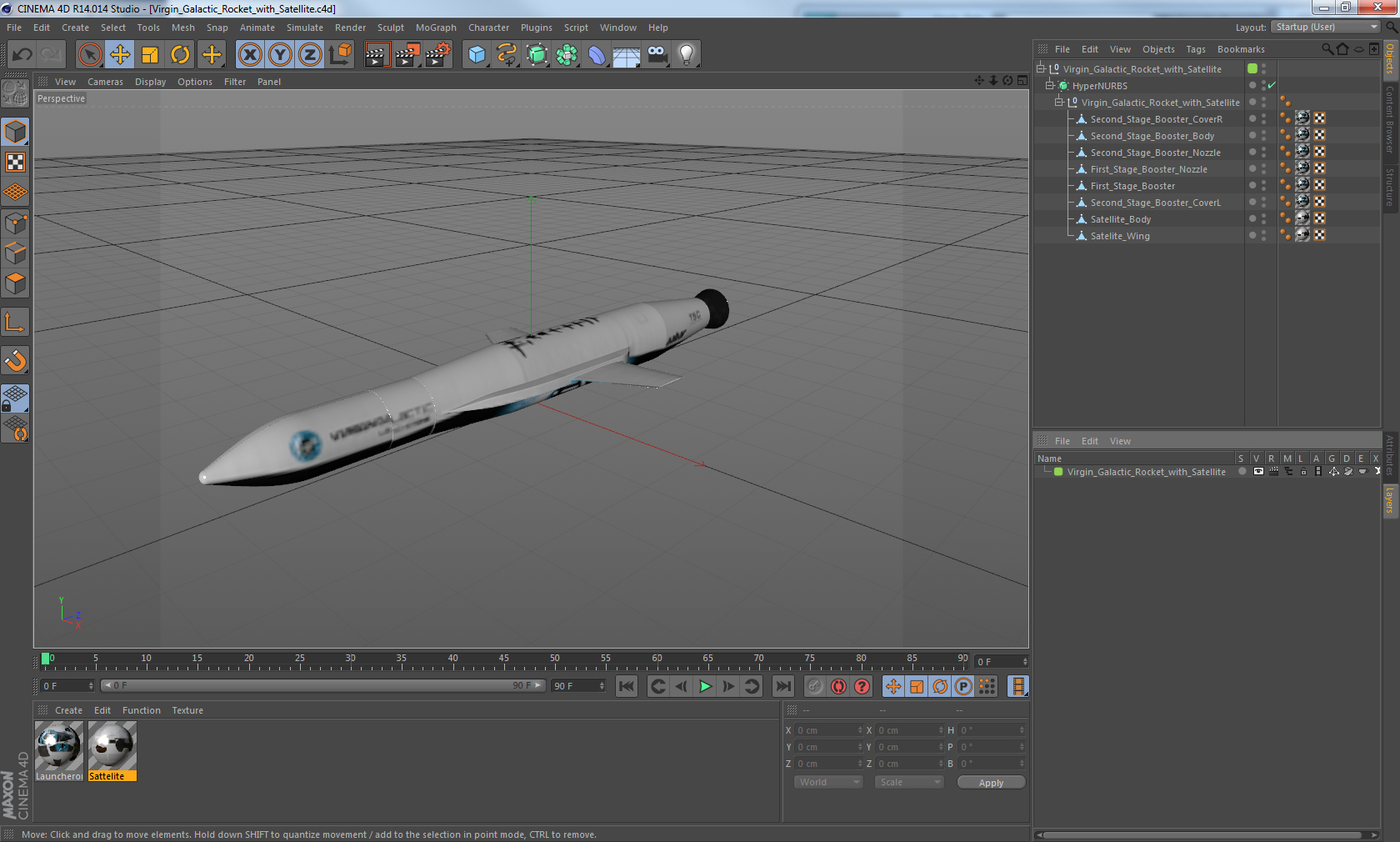This screenshot has height=842, width=1400.
Task: Add a HyperNURBS generator object
Action: [537, 55]
